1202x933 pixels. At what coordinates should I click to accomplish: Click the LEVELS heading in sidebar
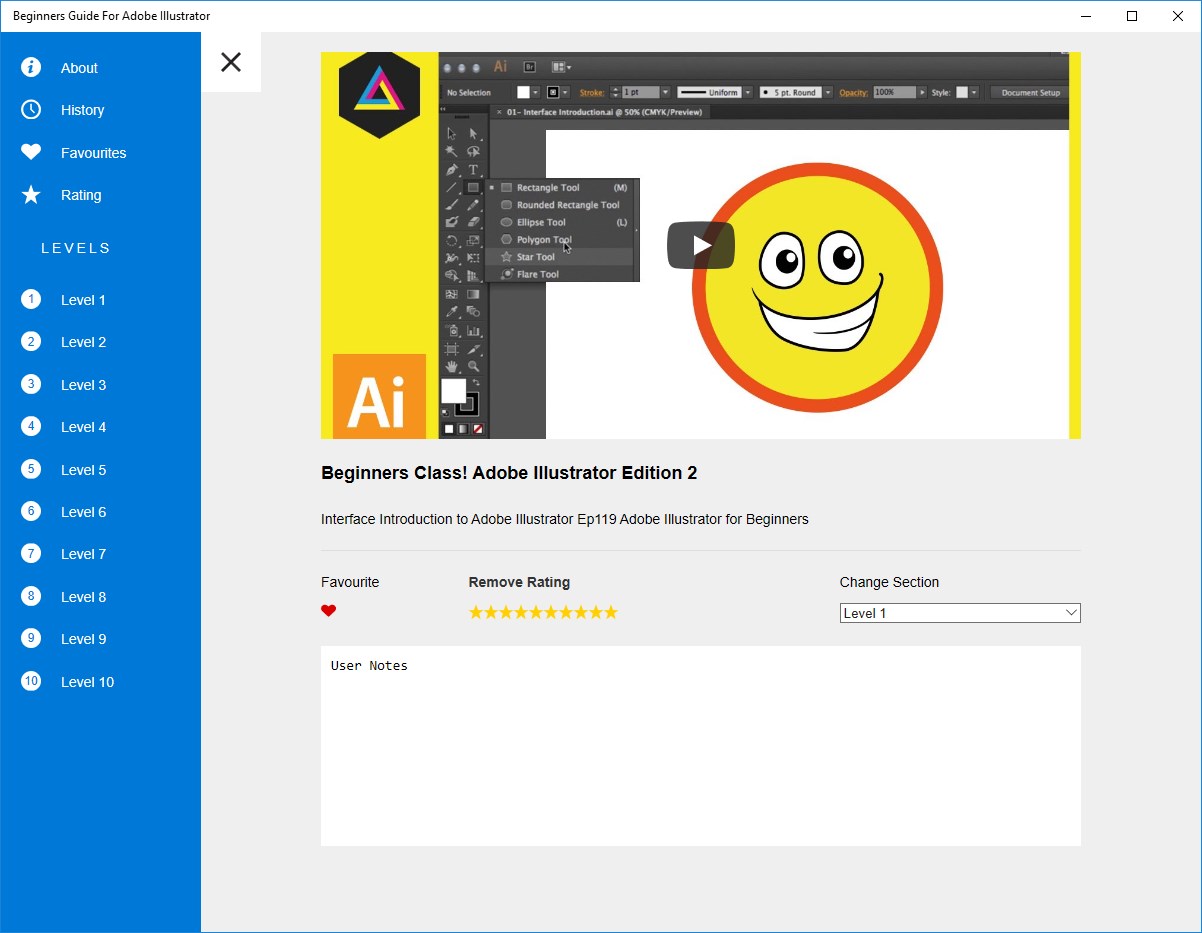point(76,248)
